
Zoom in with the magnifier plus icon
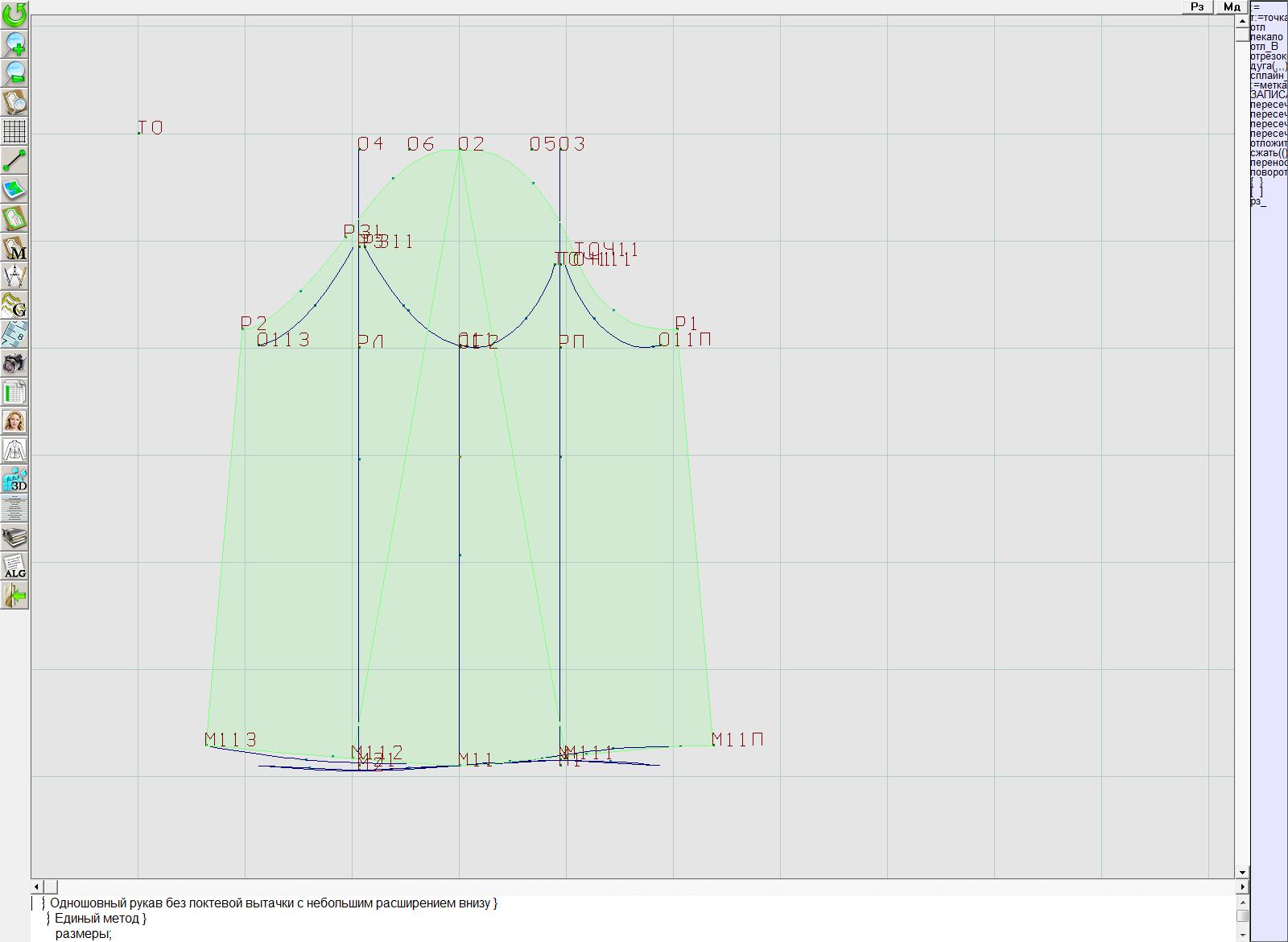point(14,43)
